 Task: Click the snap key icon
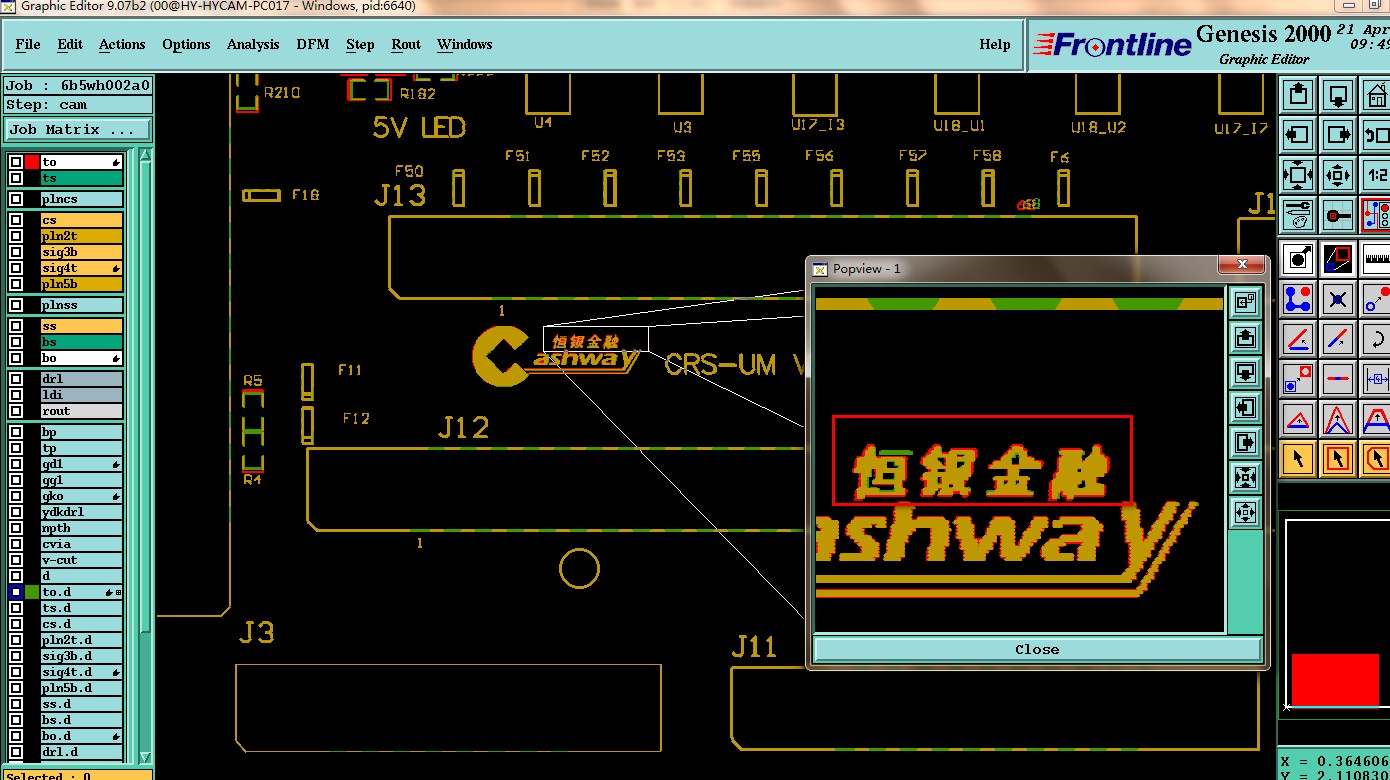[x=1338, y=214]
